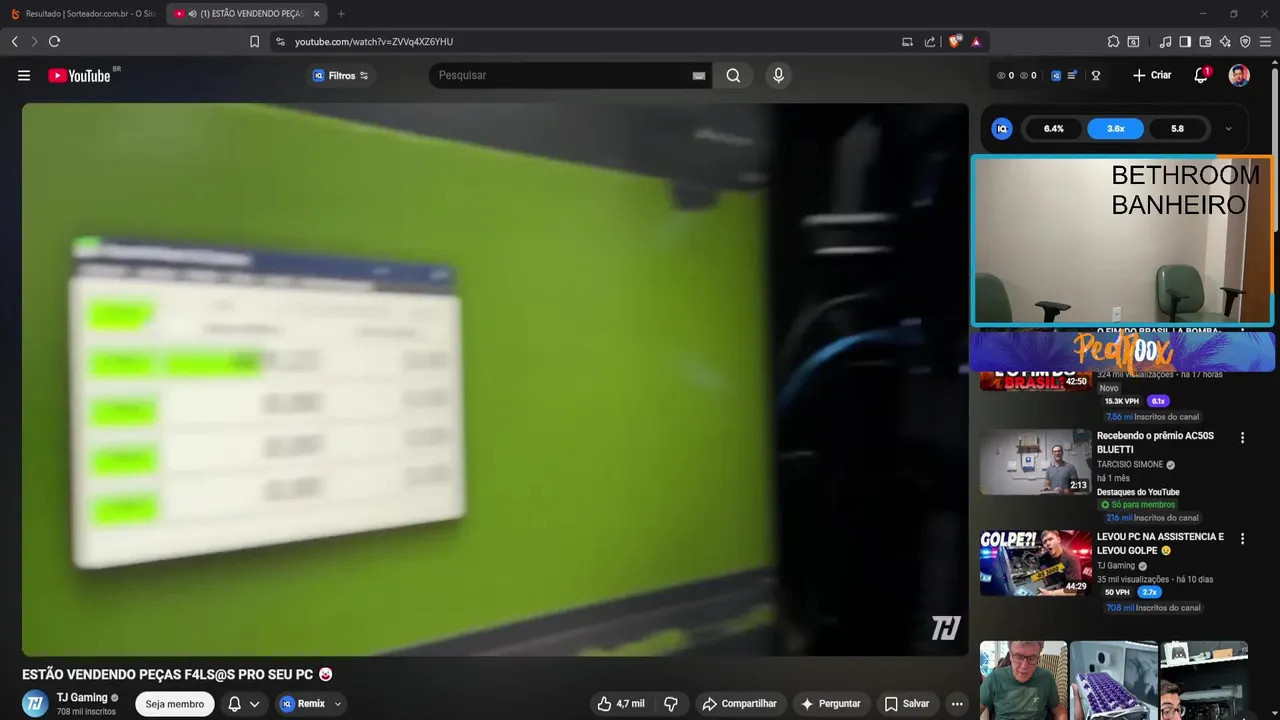The width and height of the screenshot is (1280, 720).
Task: Open the Recebendo o prêmio AC50S BLUETTI title
Action: pos(1155,443)
